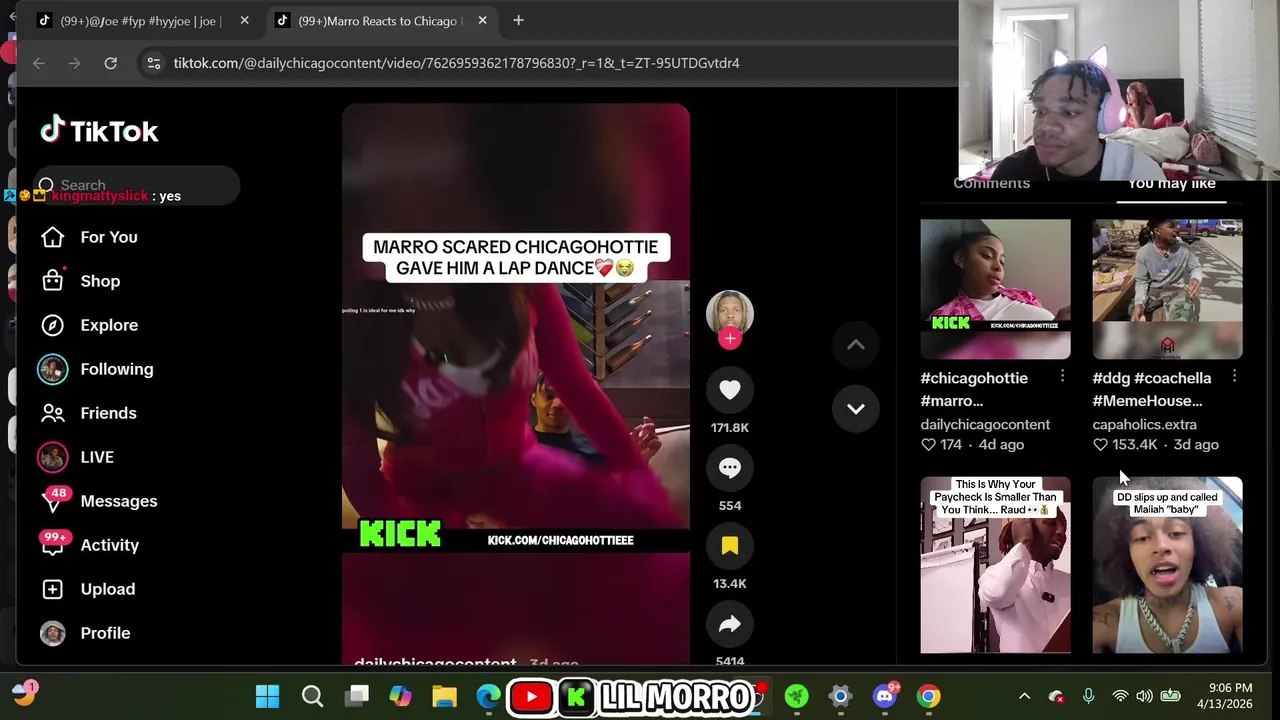Open the 'DD slips up' video thumbnail

click(1167, 565)
